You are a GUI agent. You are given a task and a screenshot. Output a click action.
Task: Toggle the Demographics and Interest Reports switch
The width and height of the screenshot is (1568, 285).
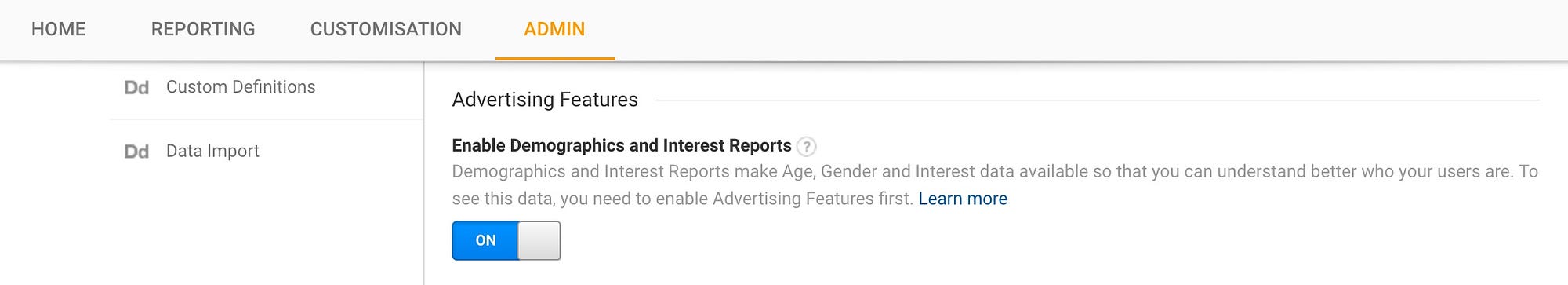tap(506, 240)
